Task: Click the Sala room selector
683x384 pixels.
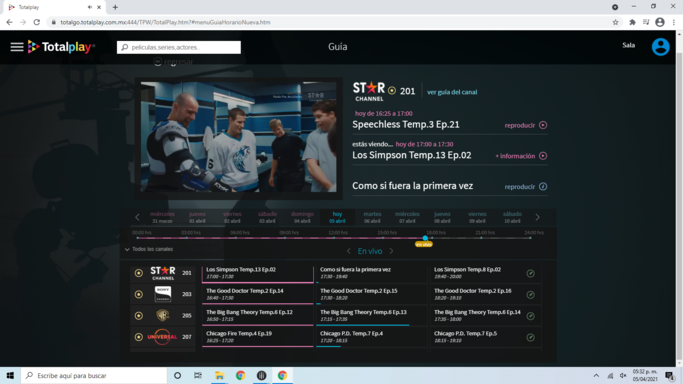Action: [629, 45]
